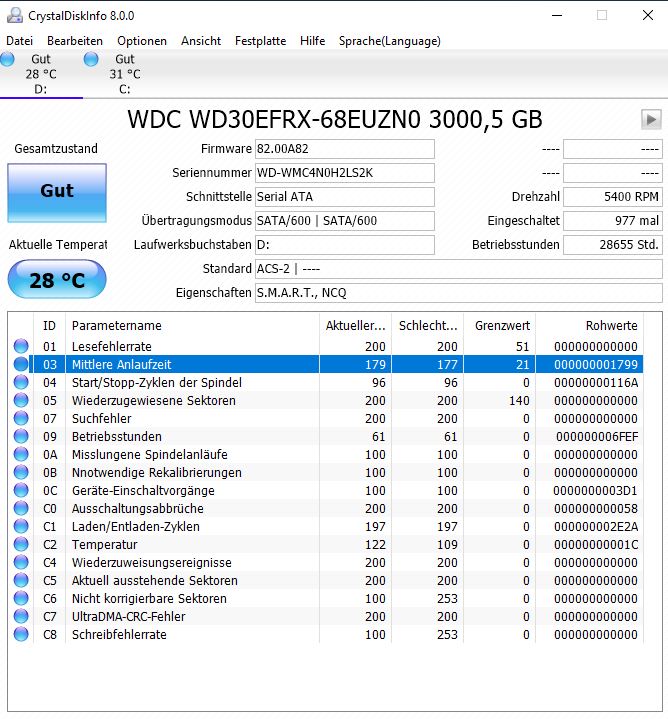Click the blue Gut health status button
This screenshot has width=668, height=719.
(57, 193)
